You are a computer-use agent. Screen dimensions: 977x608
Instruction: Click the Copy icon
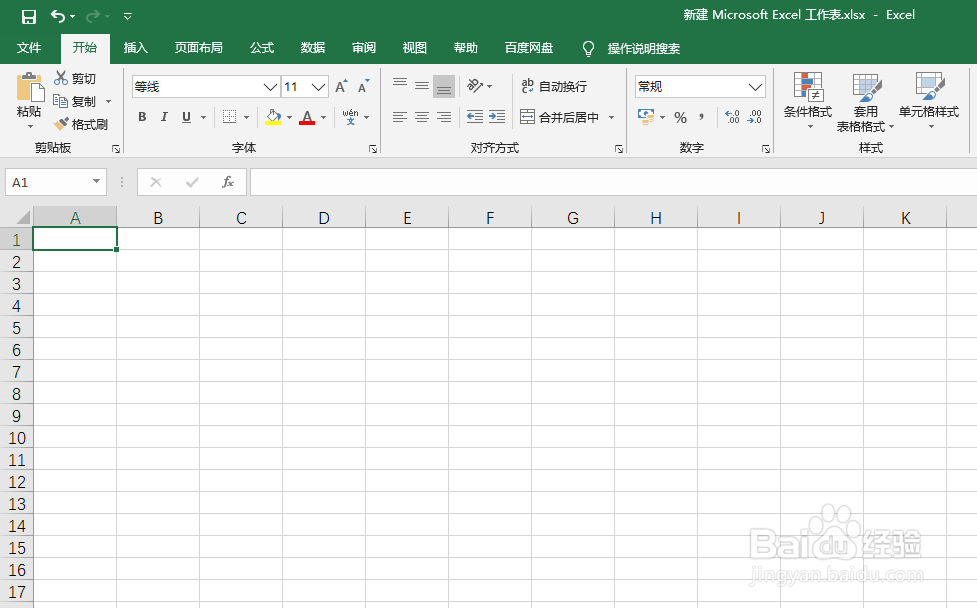[61, 100]
